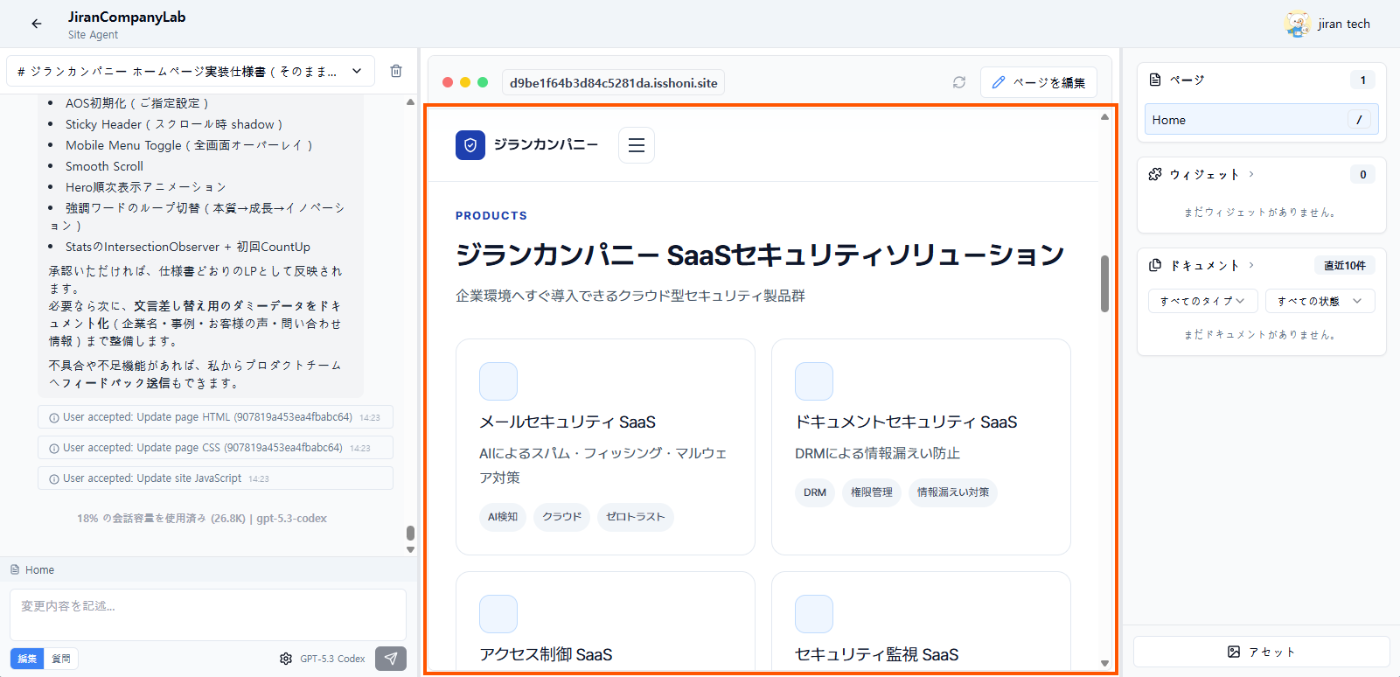Click the メールセキュリティ SaaS card icon

pyautogui.click(x=498, y=381)
